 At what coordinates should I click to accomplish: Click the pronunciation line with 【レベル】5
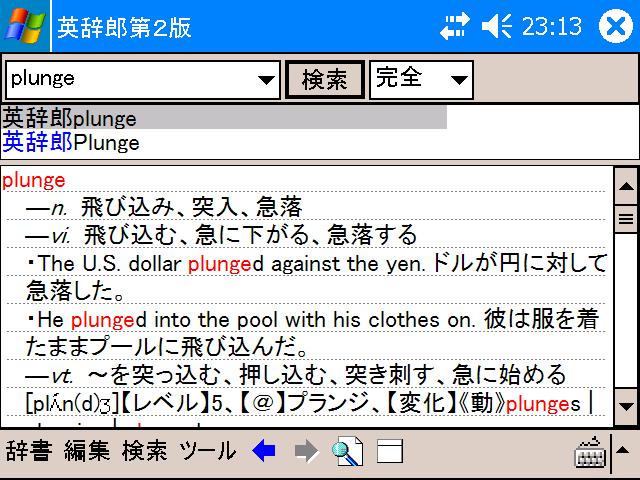click(x=309, y=404)
